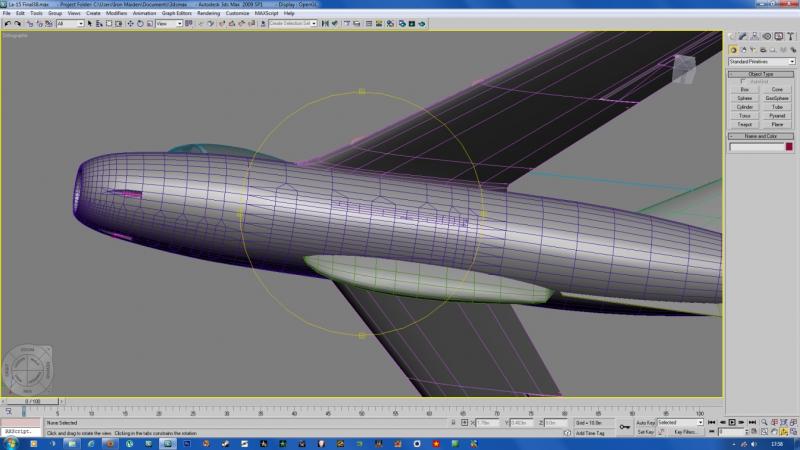Viewport: 800px width, 450px height.
Task: Open the Create Selection Set dropdown
Action: pyautogui.click(x=293, y=23)
